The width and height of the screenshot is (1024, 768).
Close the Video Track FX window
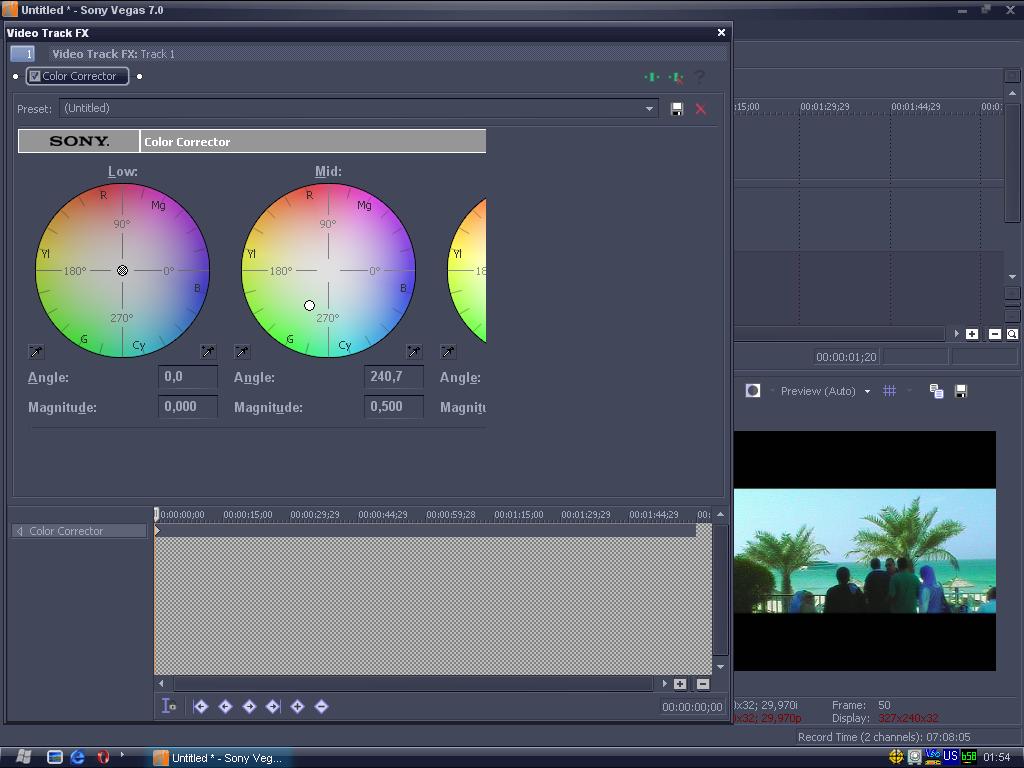pyautogui.click(x=721, y=33)
